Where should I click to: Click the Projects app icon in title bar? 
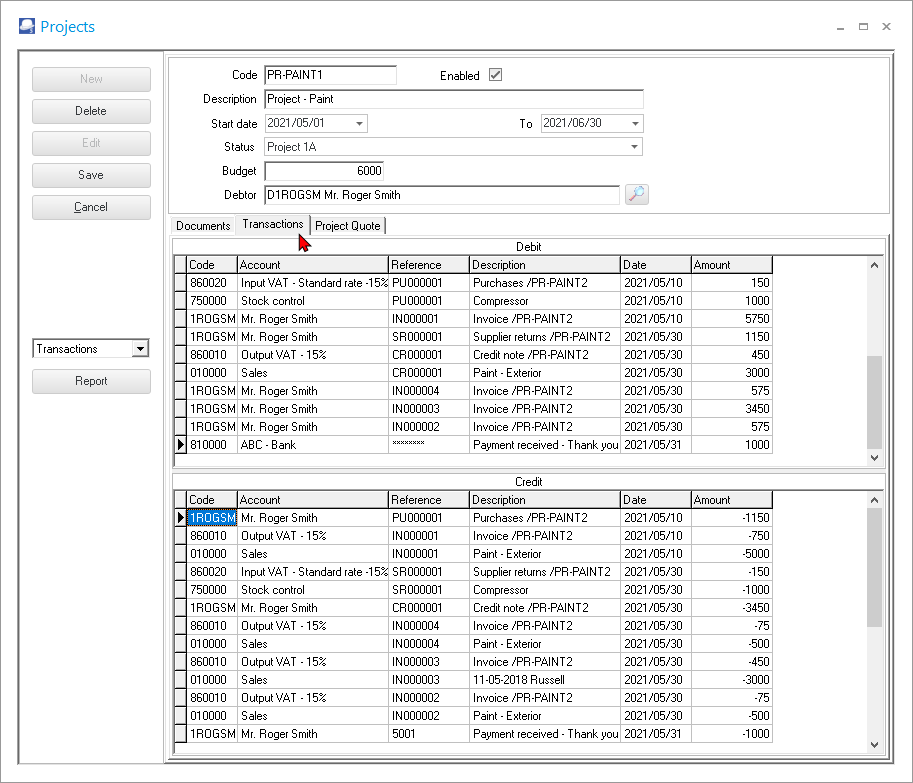click(26, 26)
